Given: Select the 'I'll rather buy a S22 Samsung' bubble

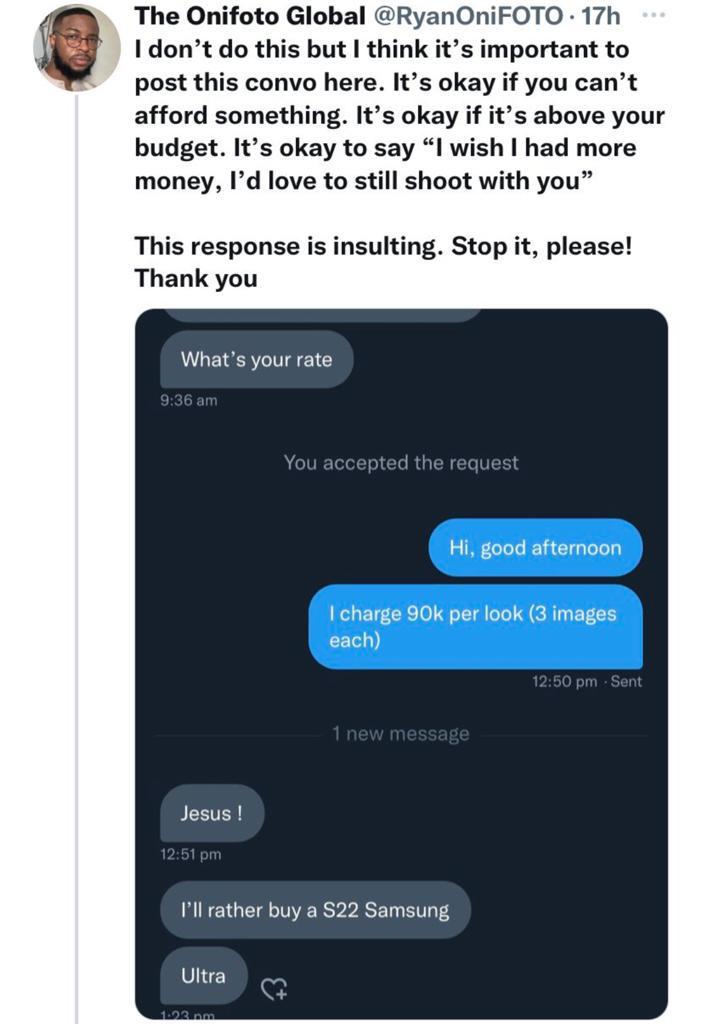Looking at the screenshot, I should tap(315, 909).
